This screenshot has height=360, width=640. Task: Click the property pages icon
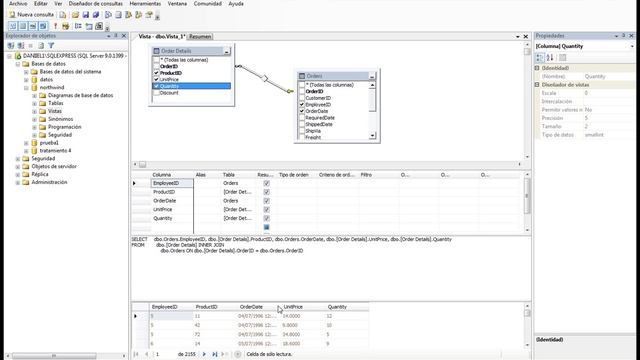tap(562, 58)
